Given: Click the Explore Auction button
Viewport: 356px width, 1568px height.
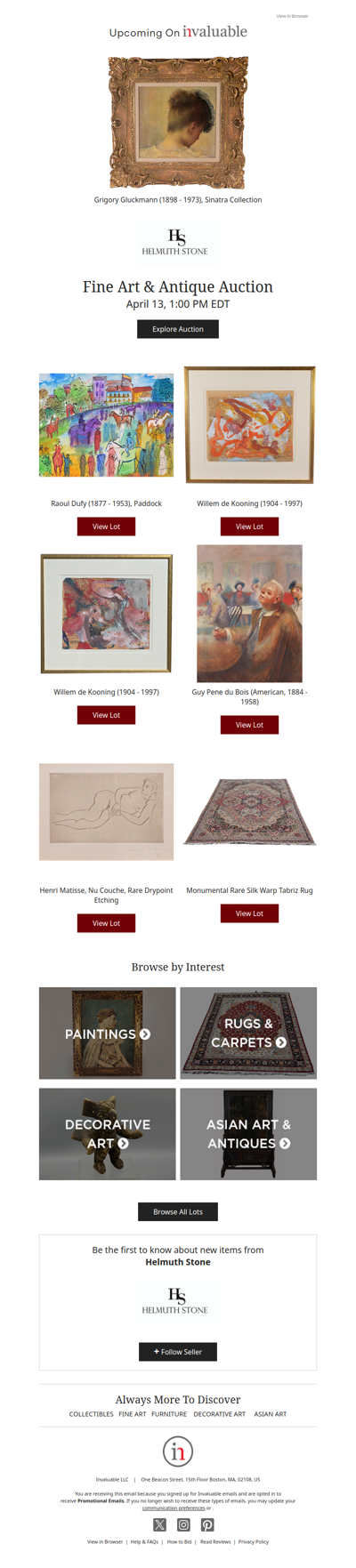Looking at the screenshot, I should click(x=178, y=329).
